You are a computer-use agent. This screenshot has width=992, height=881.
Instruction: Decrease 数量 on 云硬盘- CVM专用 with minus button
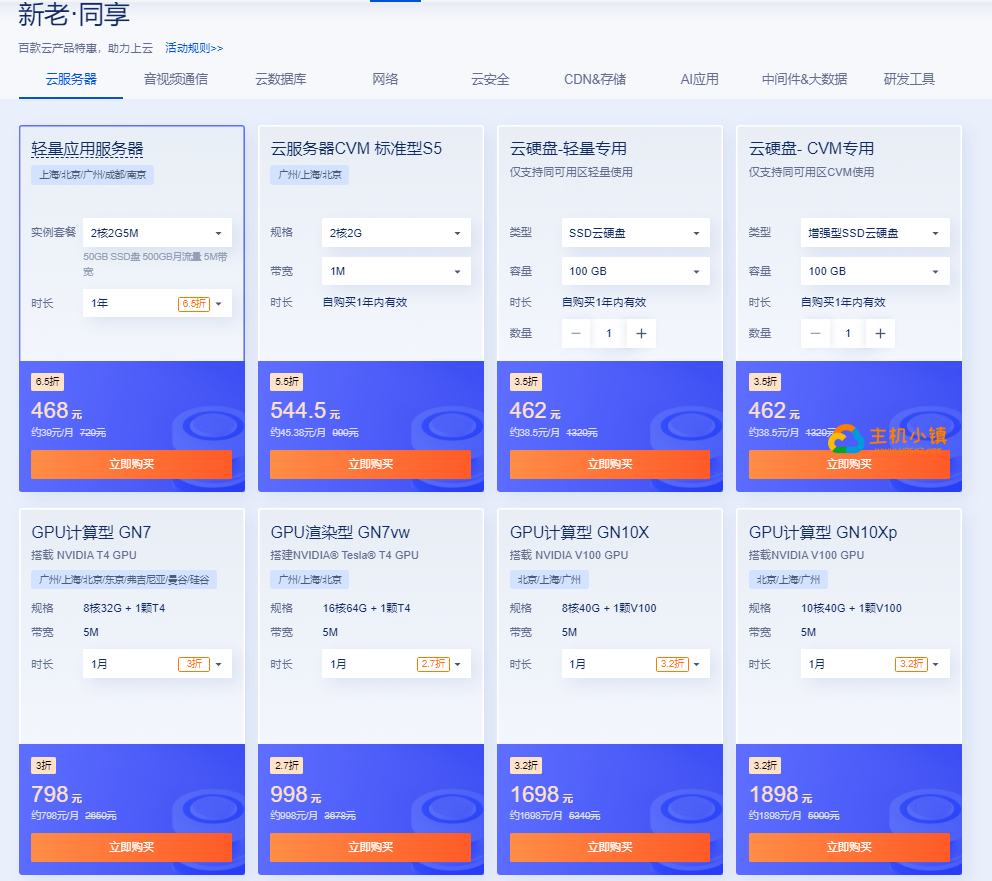[816, 333]
